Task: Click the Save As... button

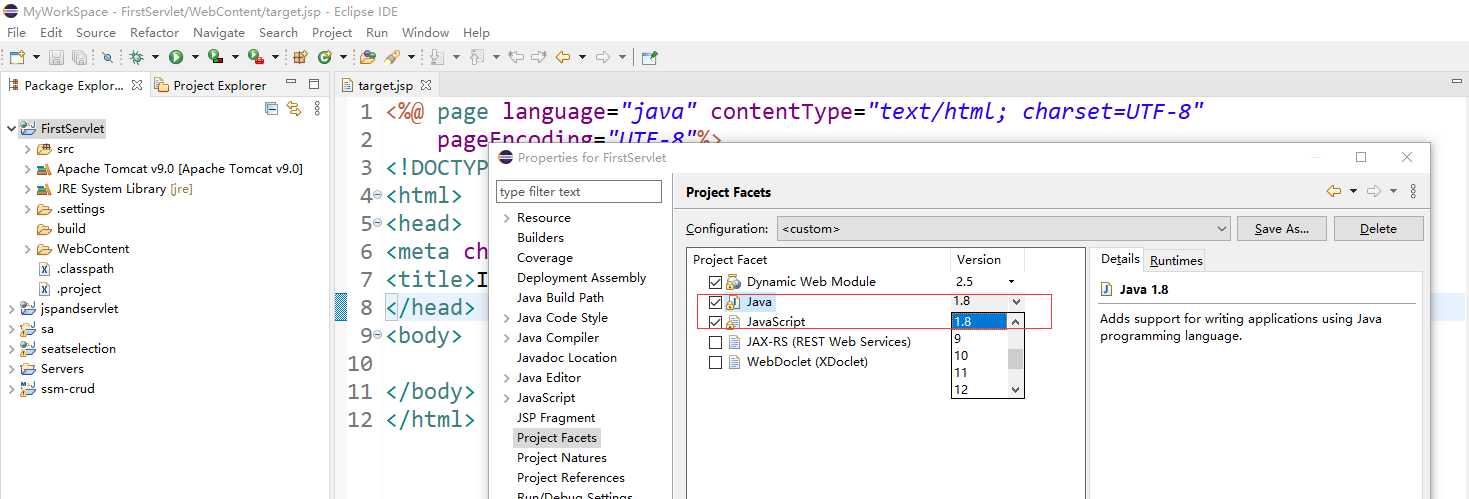Action: point(1281,229)
